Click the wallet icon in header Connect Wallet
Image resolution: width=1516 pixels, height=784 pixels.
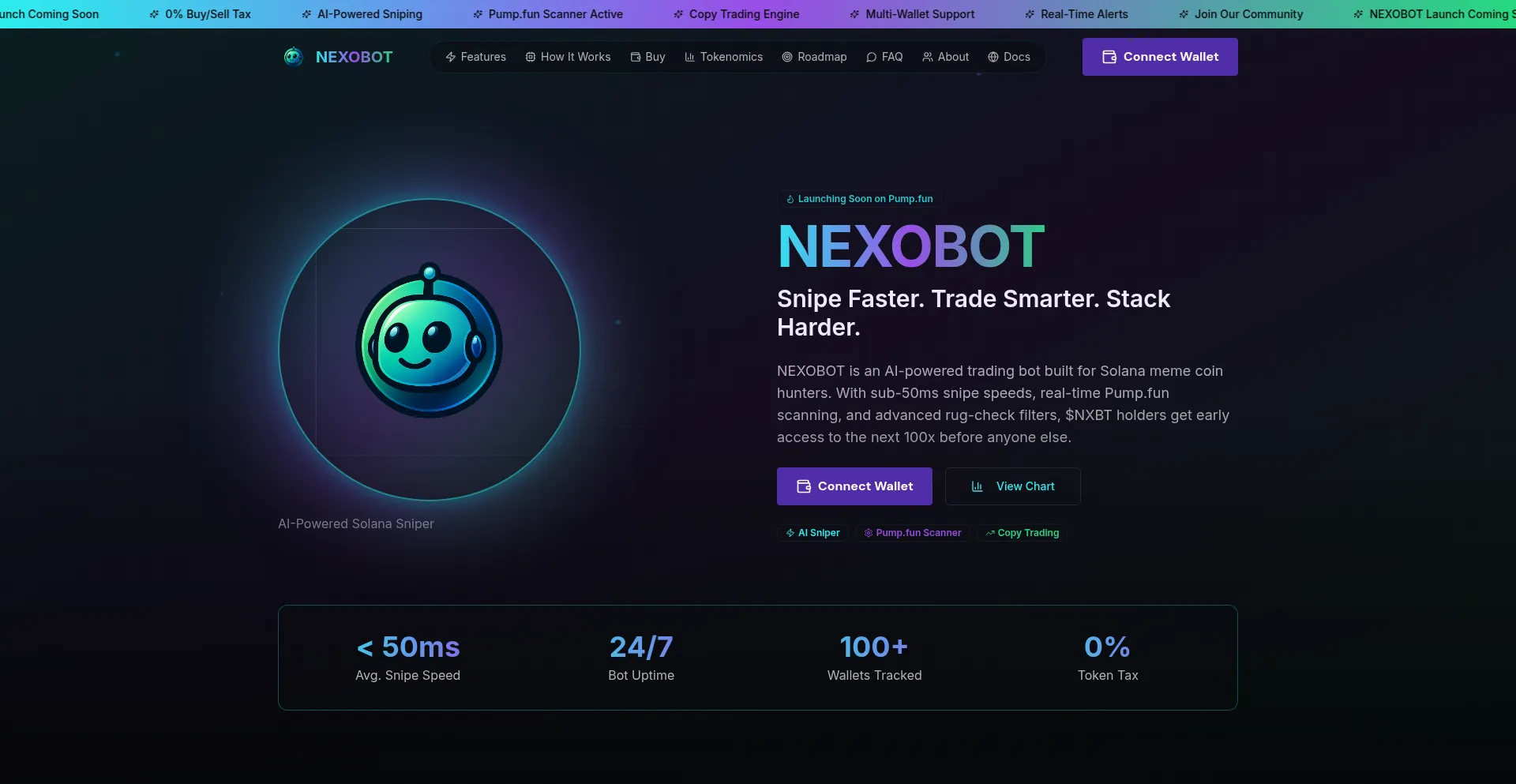tap(1109, 57)
